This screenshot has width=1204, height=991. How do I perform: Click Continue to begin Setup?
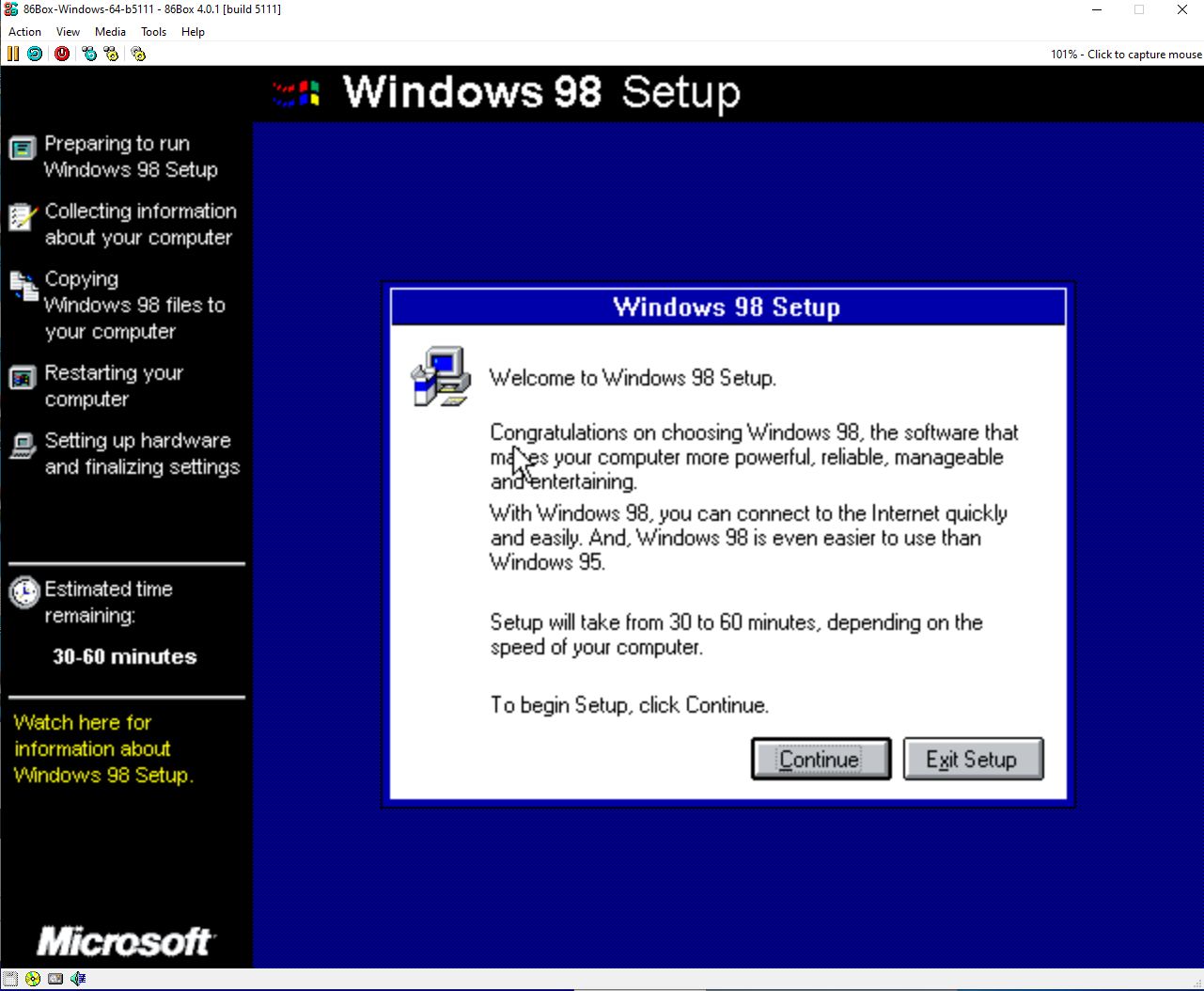coord(821,759)
